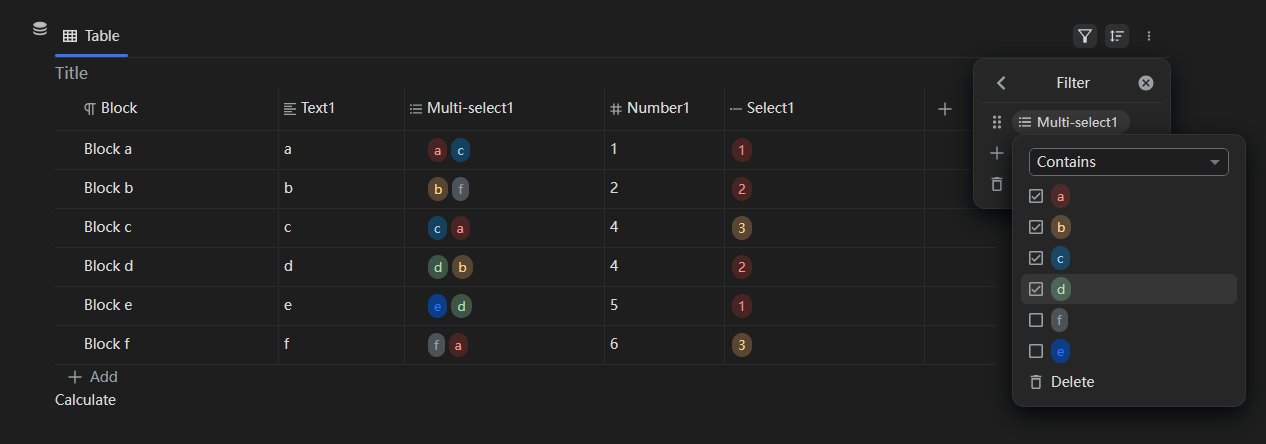Click the Title input field
1266x444 pixels.
pos(72,73)
